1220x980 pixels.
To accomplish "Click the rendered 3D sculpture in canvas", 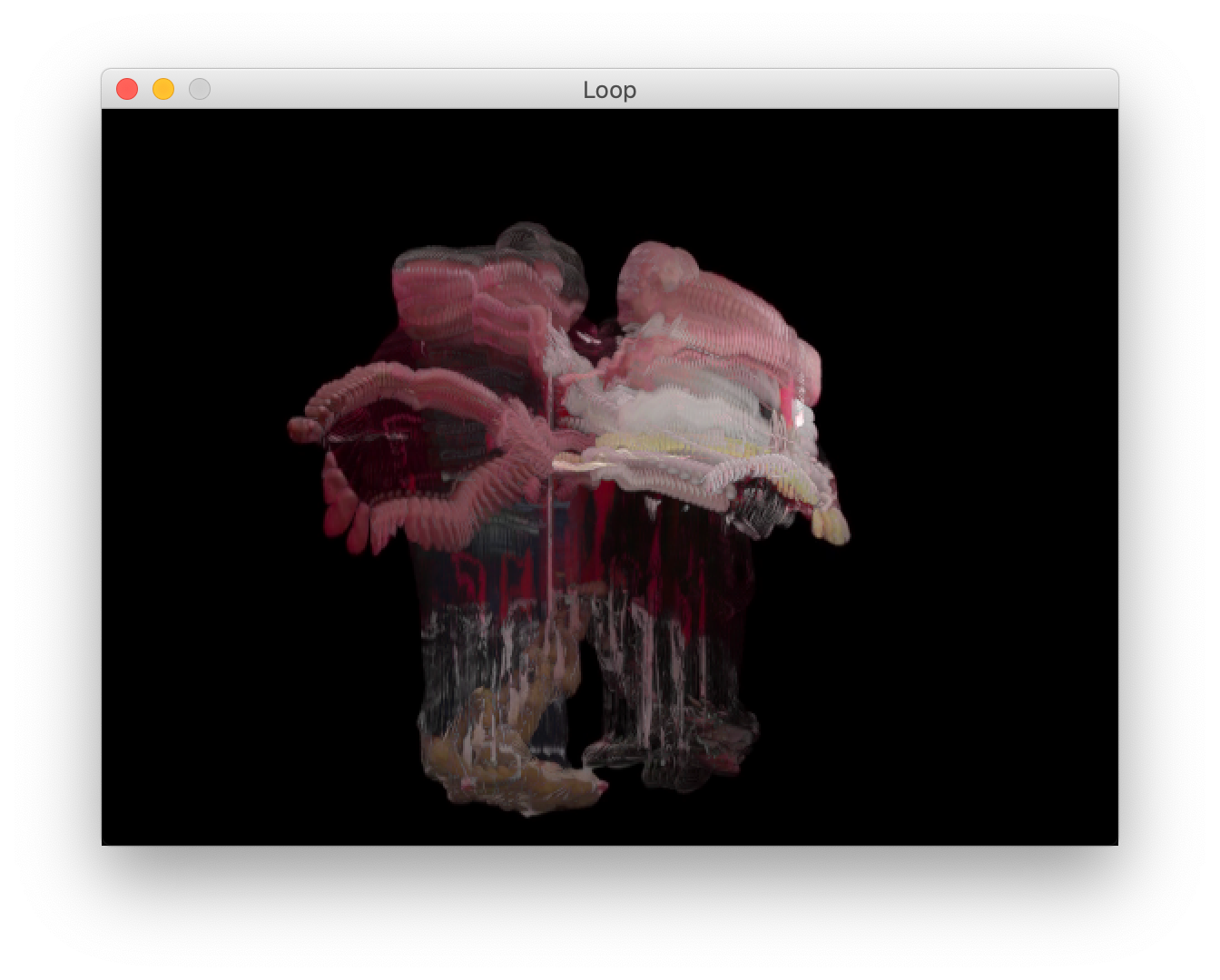I will click(568, 518).
